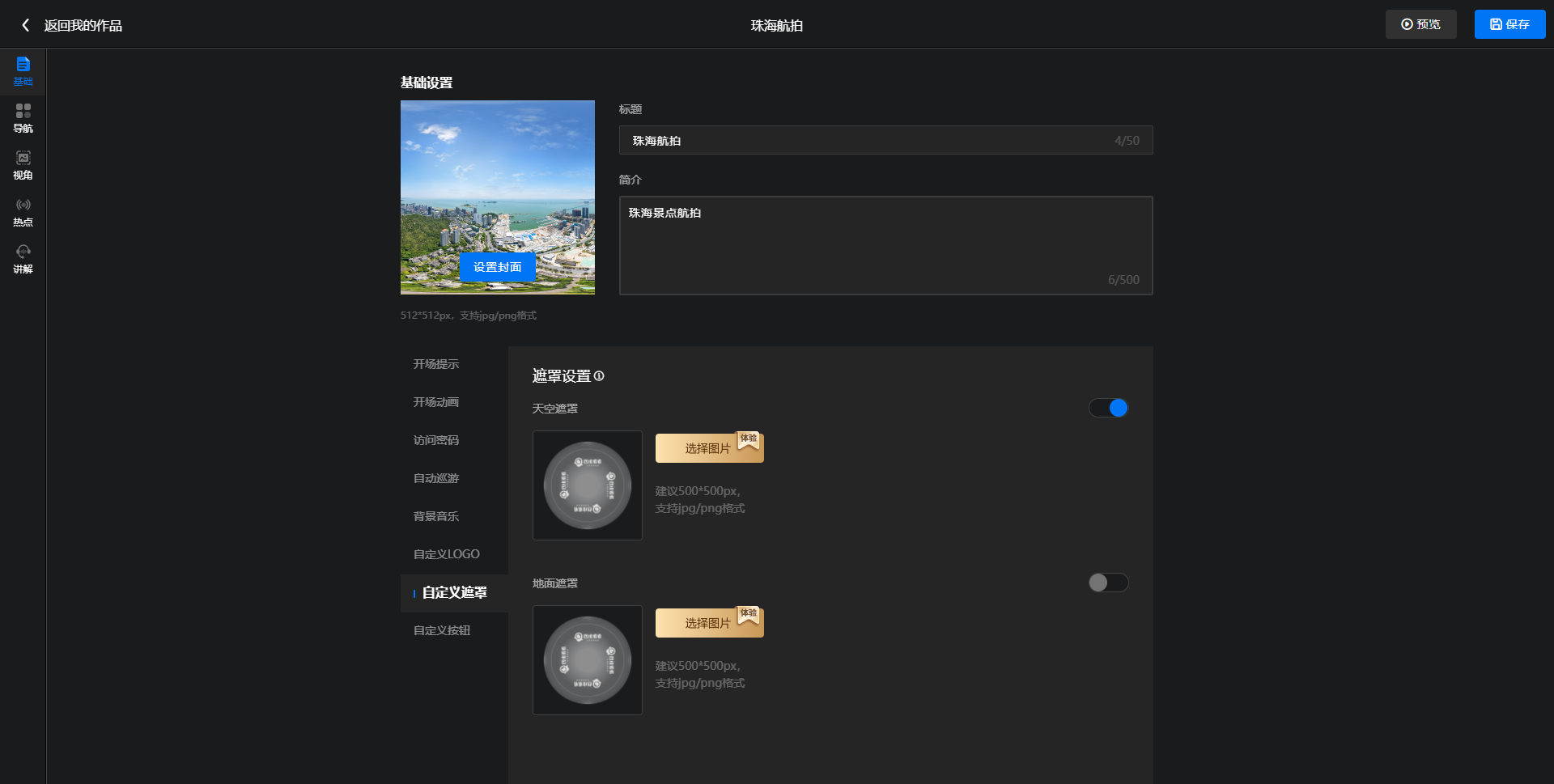
Task: Click the ground mask preview thumbnail
Action: [588, 660]
